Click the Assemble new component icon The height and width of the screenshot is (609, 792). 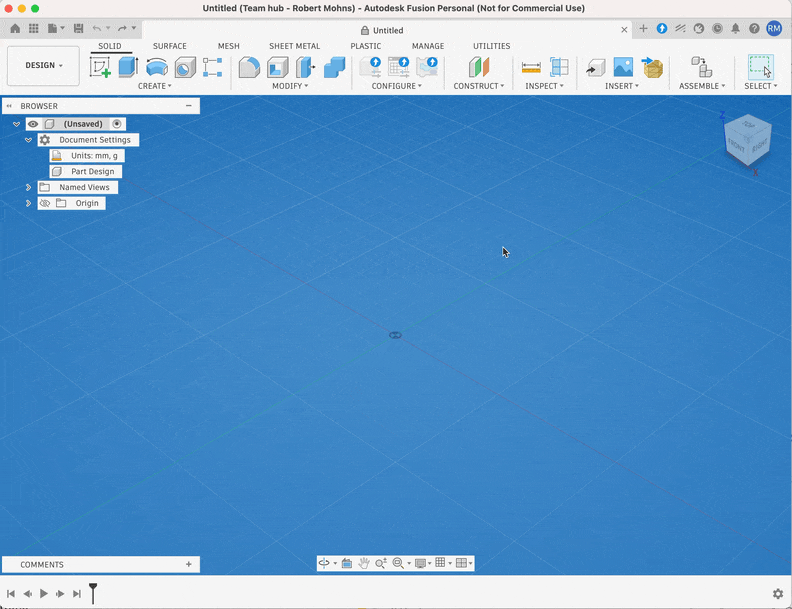[702, 67]
